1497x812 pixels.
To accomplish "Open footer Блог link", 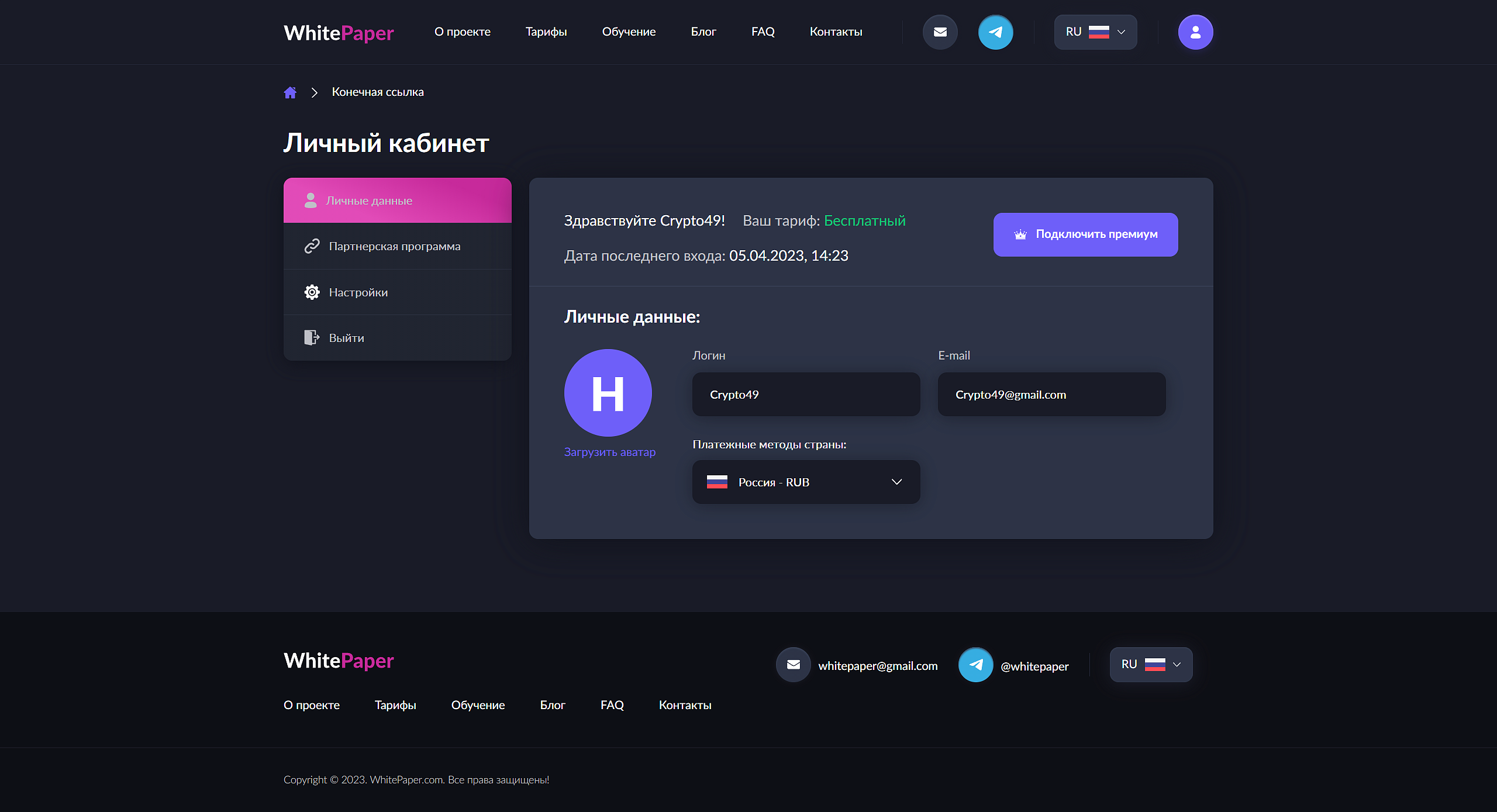I will (553, 706).
